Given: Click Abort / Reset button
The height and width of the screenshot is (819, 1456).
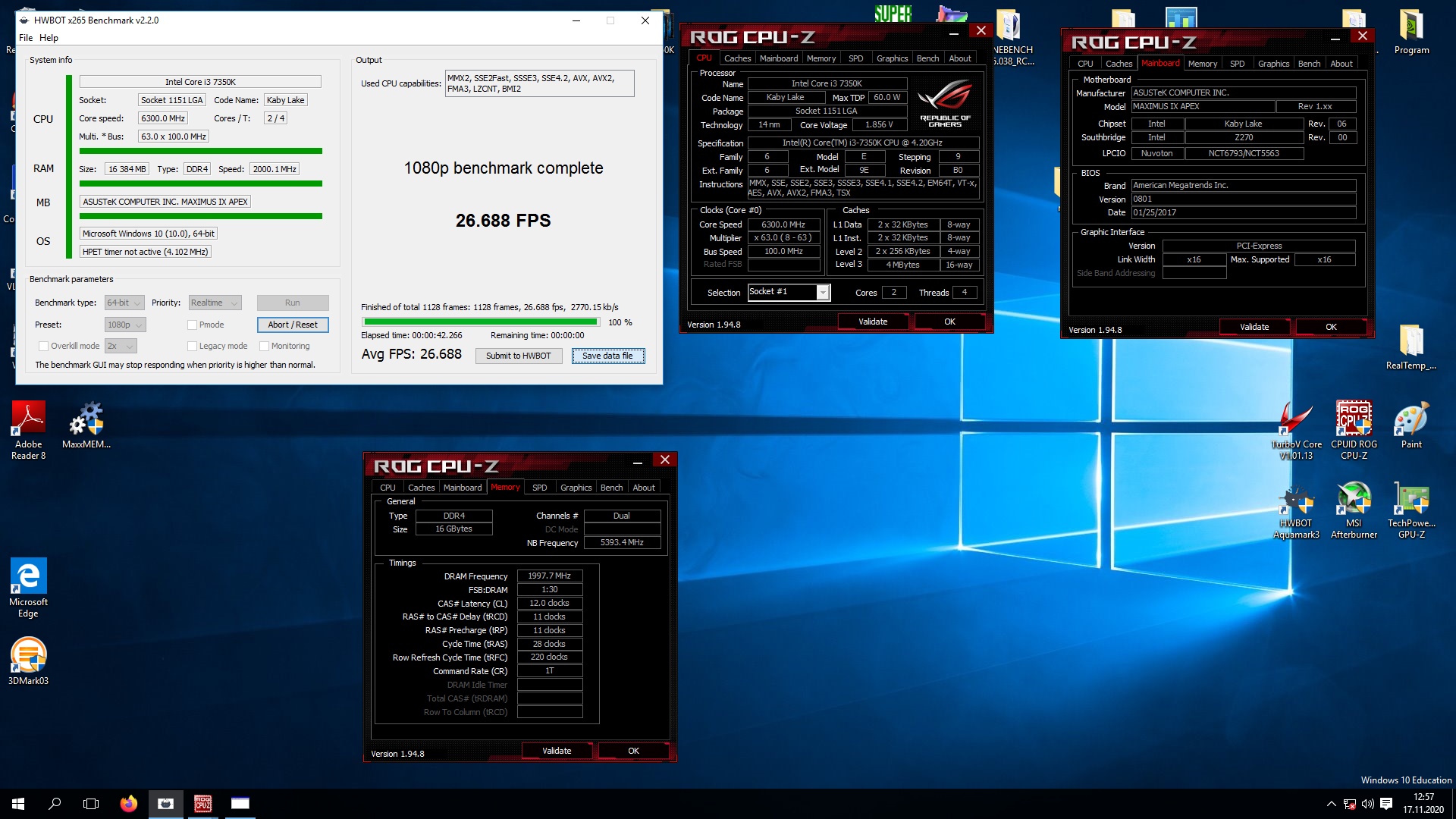Looking at the screenshot, I should tap(293, 325).
